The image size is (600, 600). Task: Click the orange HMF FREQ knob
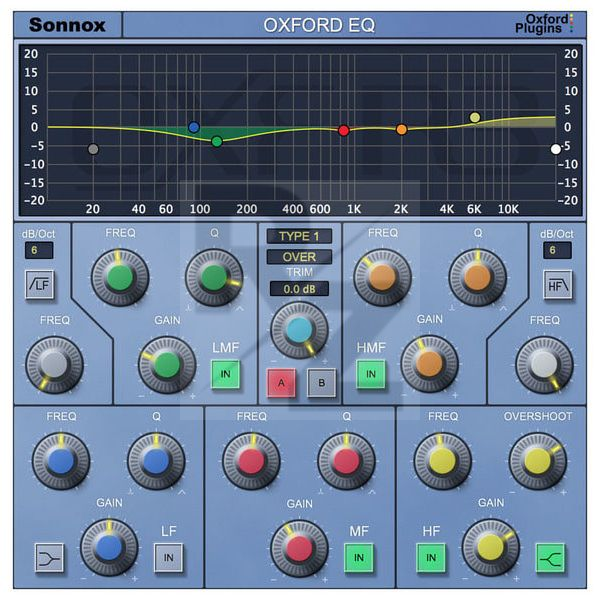382,277
